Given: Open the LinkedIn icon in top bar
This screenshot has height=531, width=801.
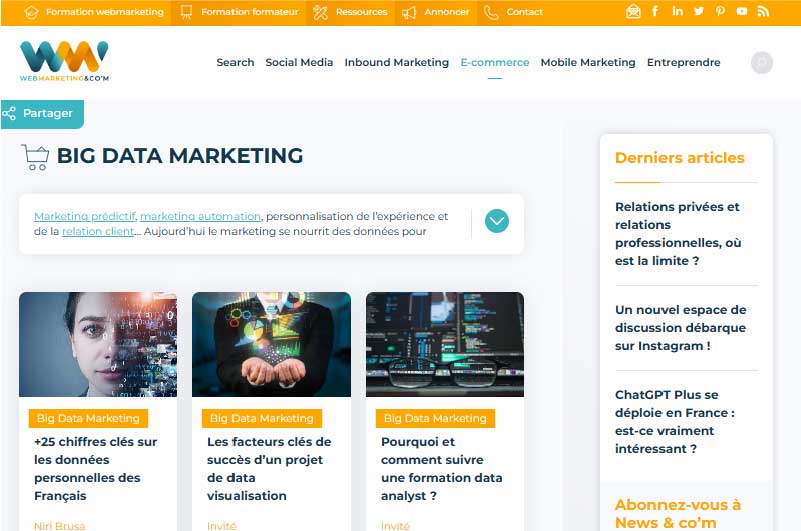Looking at the screenshot, I should click(x=677, y=11).
